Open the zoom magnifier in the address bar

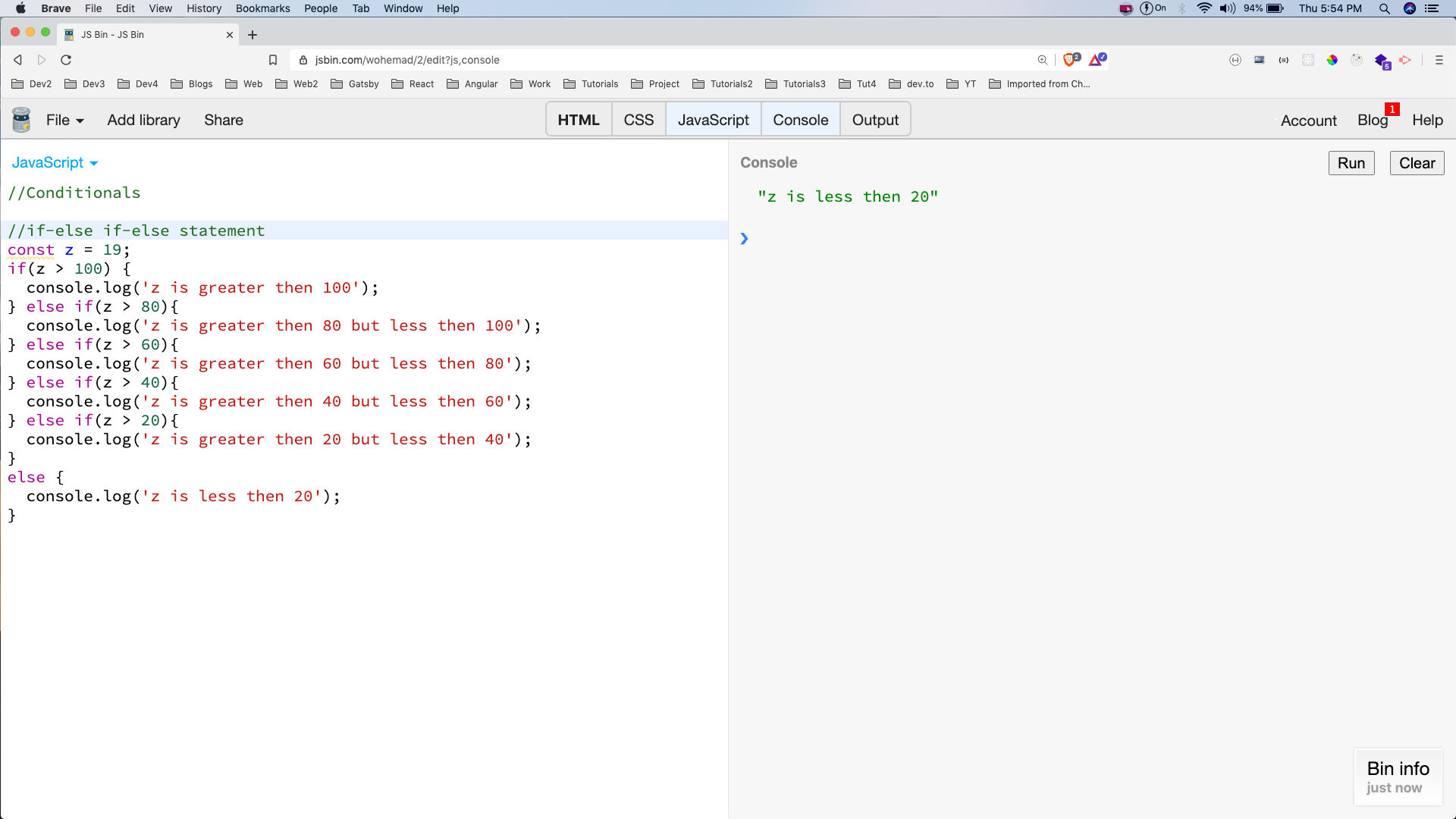coord(1043,60)
